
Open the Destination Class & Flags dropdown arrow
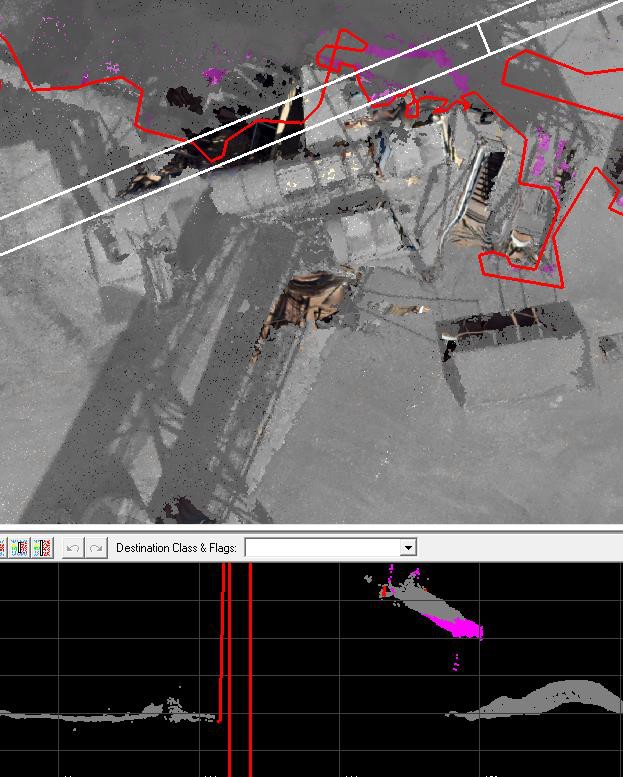pos(408,548)
